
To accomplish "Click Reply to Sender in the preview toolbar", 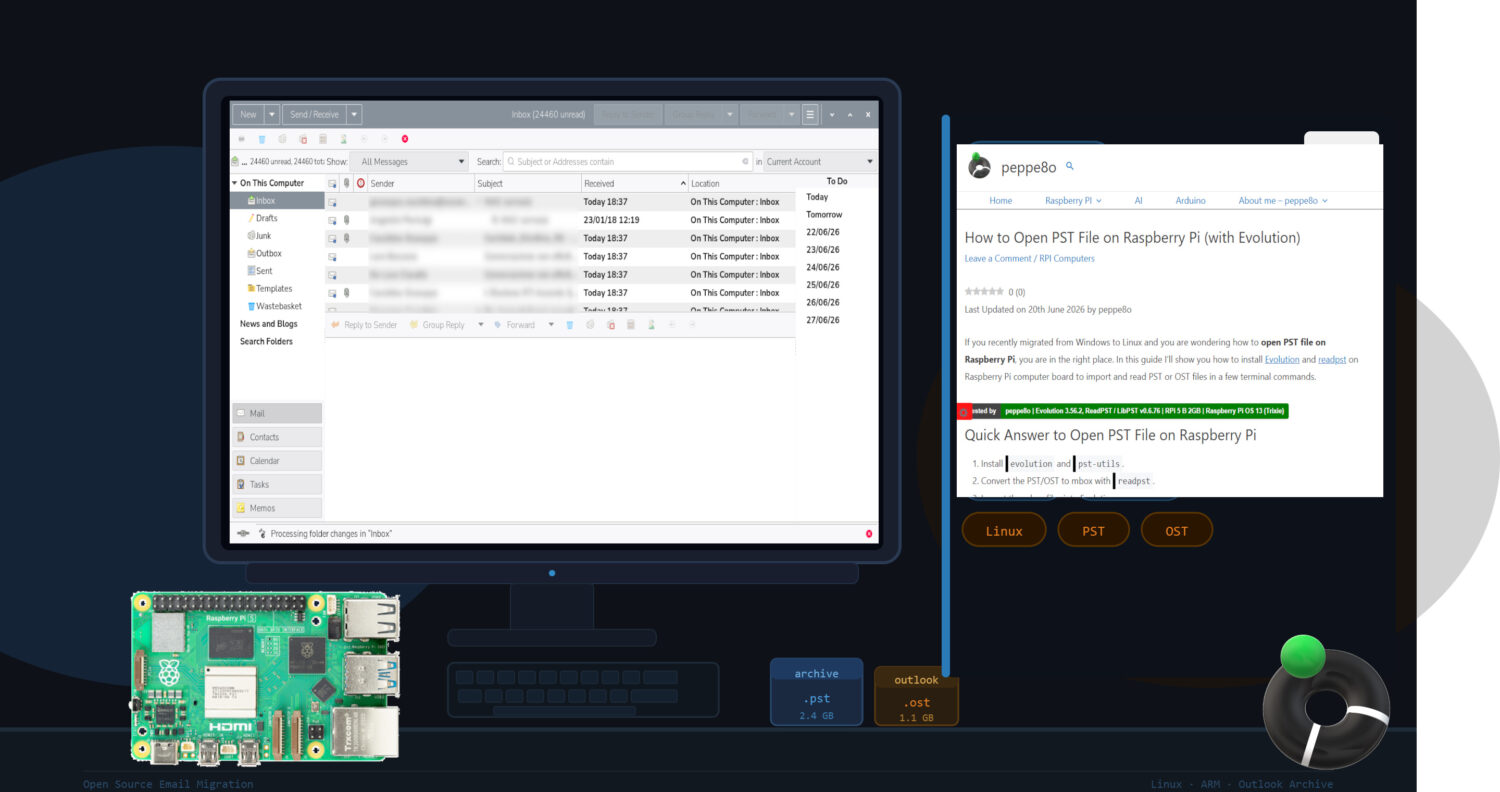I will (364, 325).
